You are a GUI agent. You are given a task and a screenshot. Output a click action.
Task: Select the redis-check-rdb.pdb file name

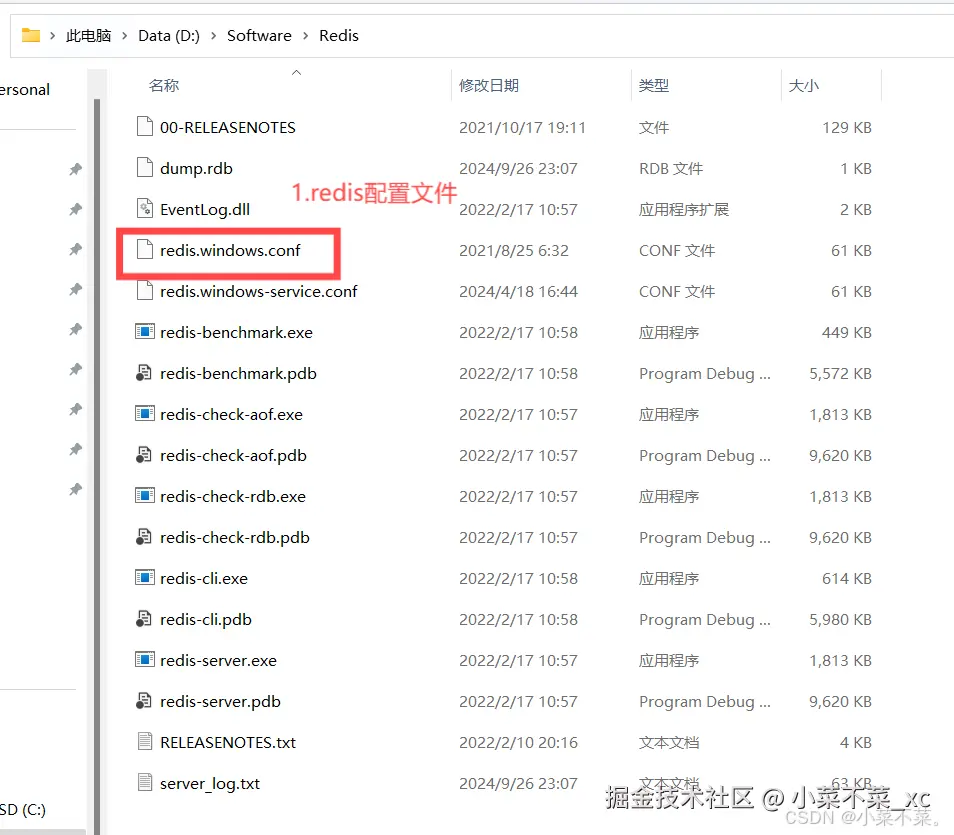(x=234, y=538)
